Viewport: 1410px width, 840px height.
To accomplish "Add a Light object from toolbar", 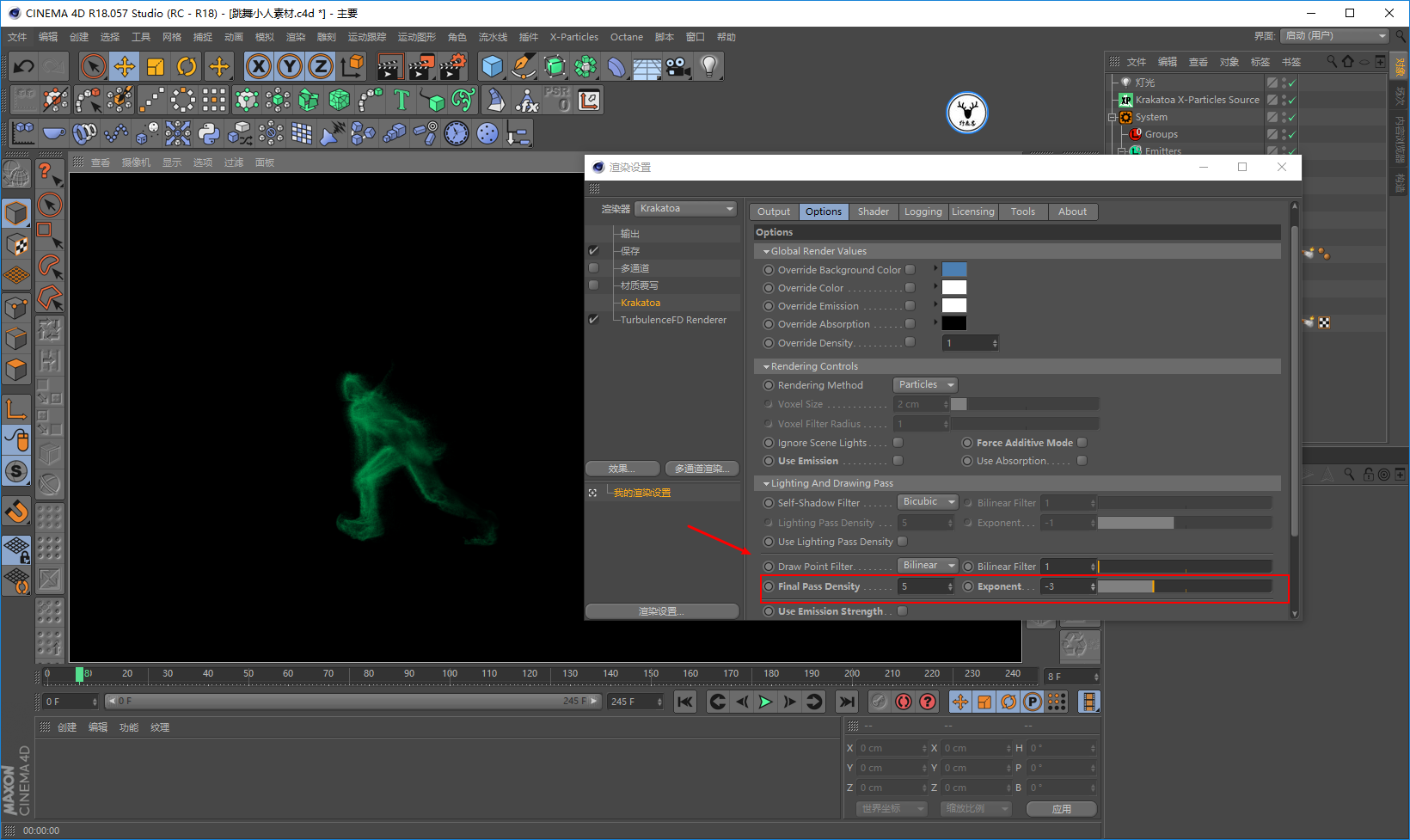I will pyautogui.click(x=709, y=66).
